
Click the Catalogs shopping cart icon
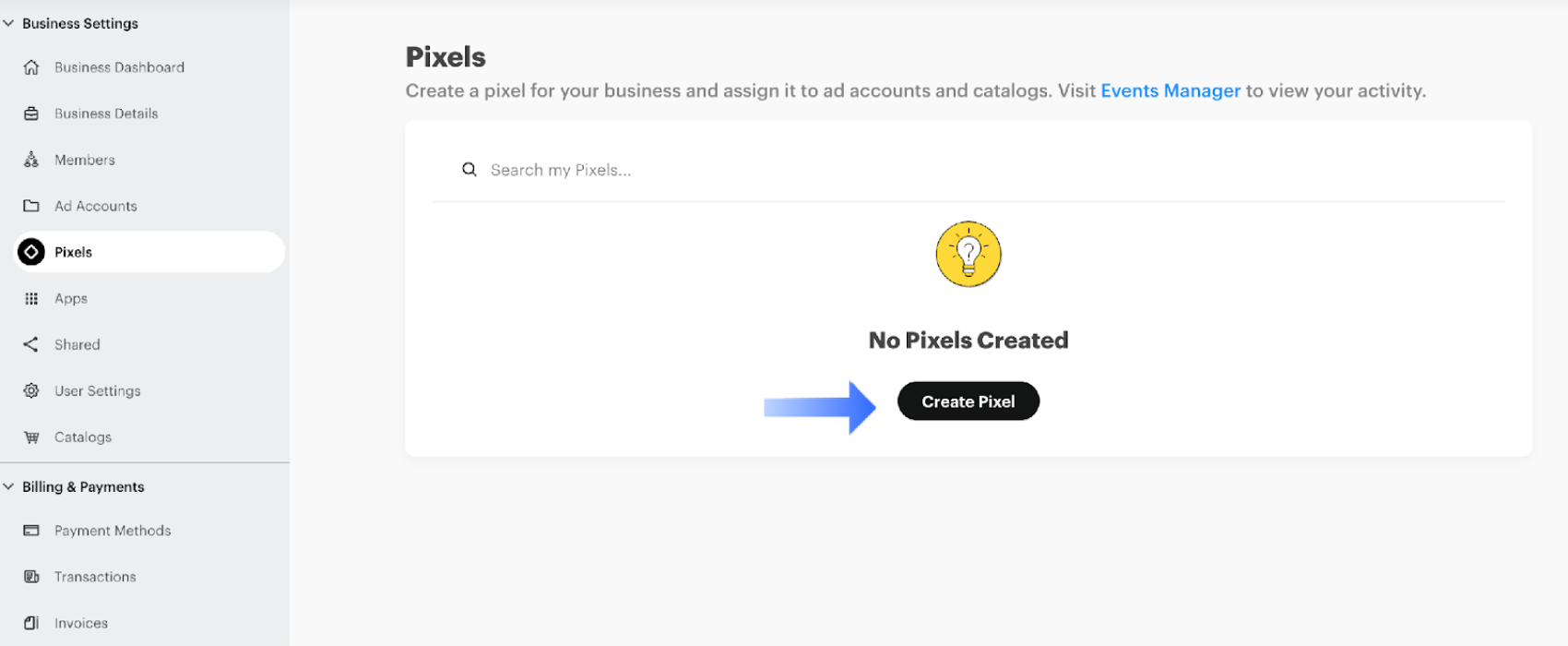(x=31, y=437)
